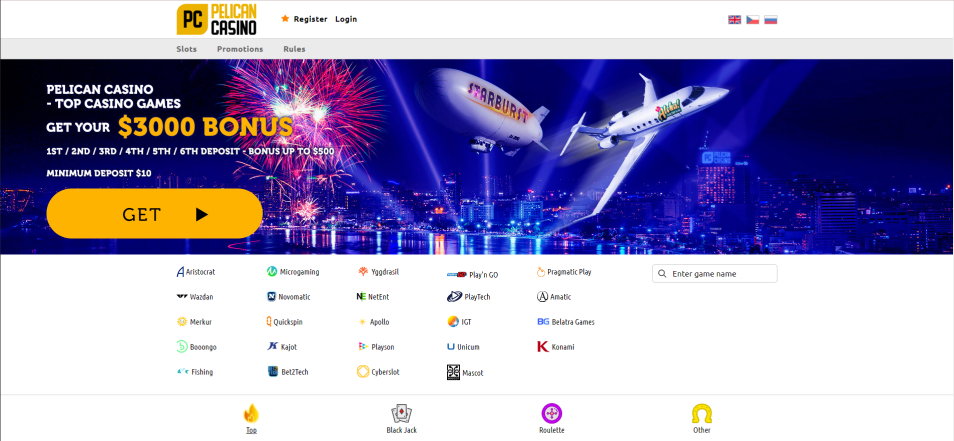Click the Mascot provider icon
Viewport: 954px width, 441px height.
(x=453, y=372)
